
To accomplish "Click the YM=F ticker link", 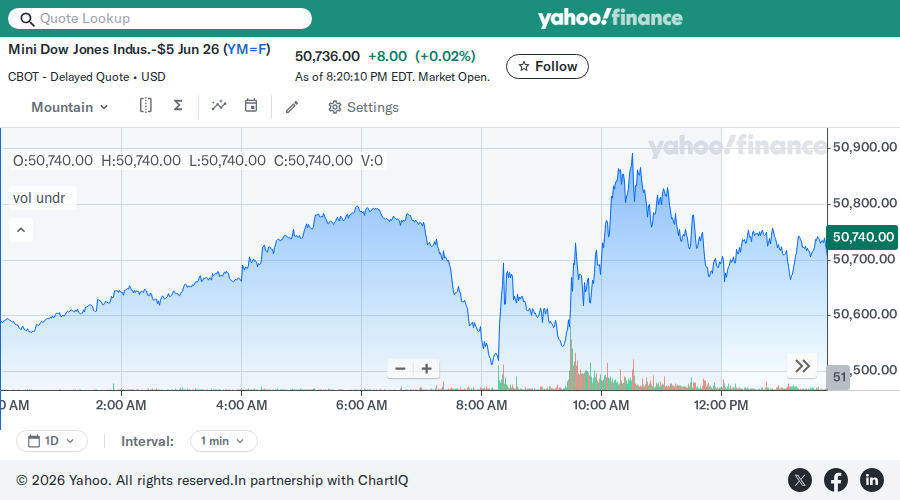I will click(x=246, y=49).
